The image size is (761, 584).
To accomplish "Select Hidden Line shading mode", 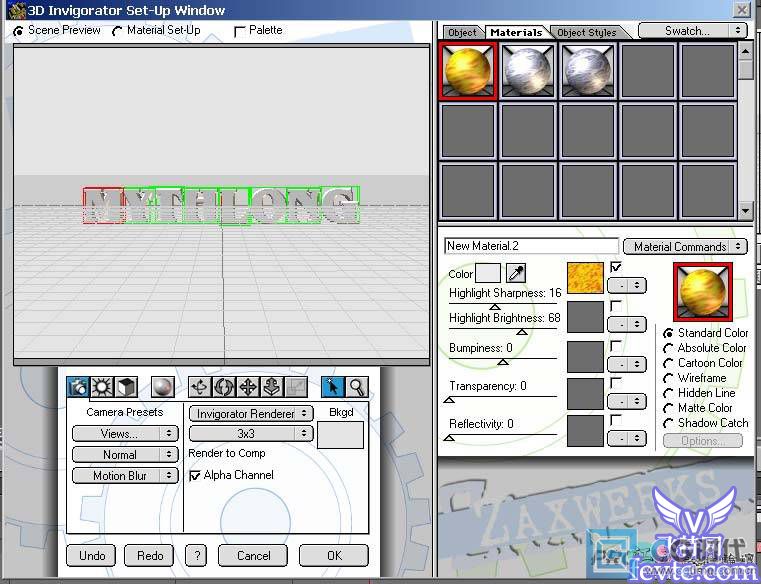I will click(x=668, y=394).
